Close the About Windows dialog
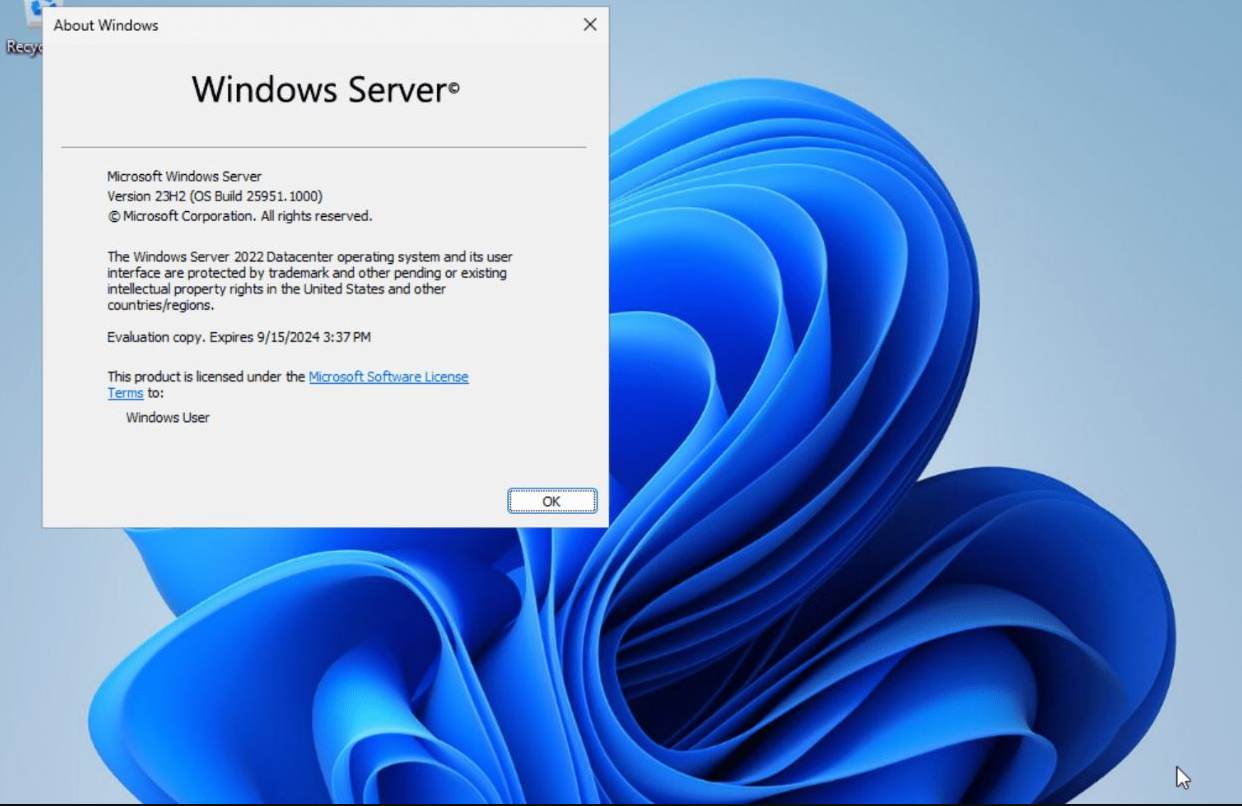 (590, 25)
